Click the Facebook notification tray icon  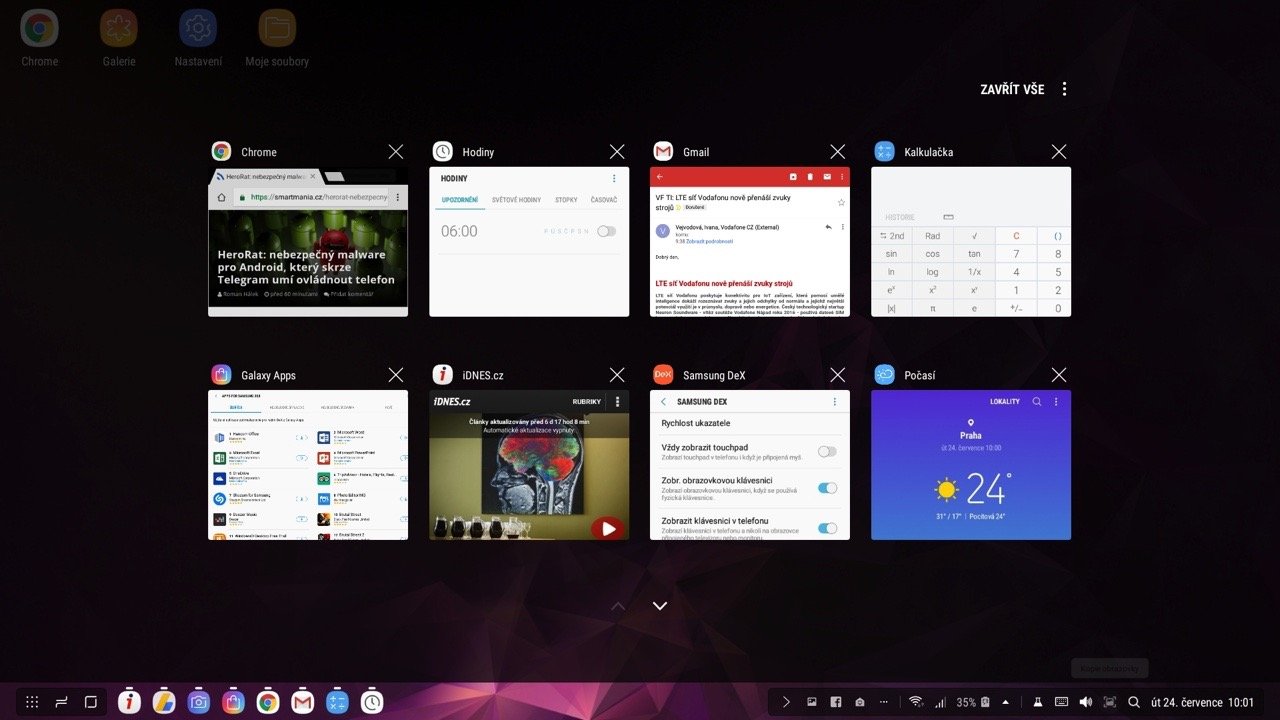835,702
